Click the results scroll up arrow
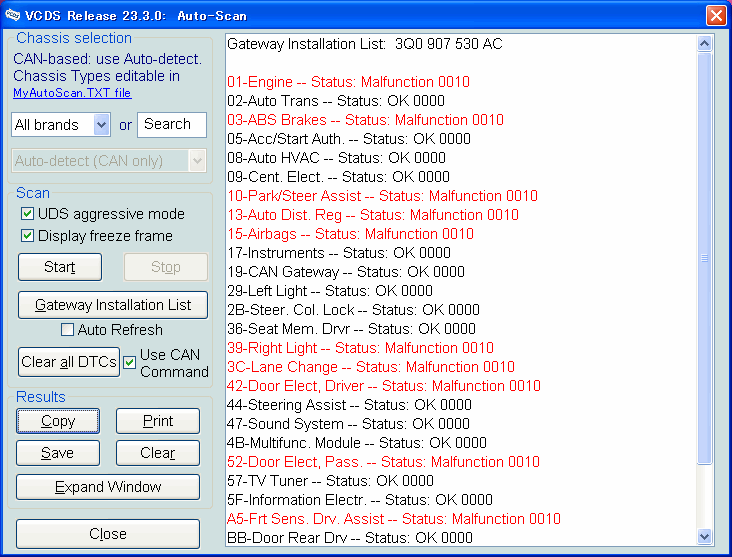The height and width of the screenshot is (557, 732). point(704,43)
